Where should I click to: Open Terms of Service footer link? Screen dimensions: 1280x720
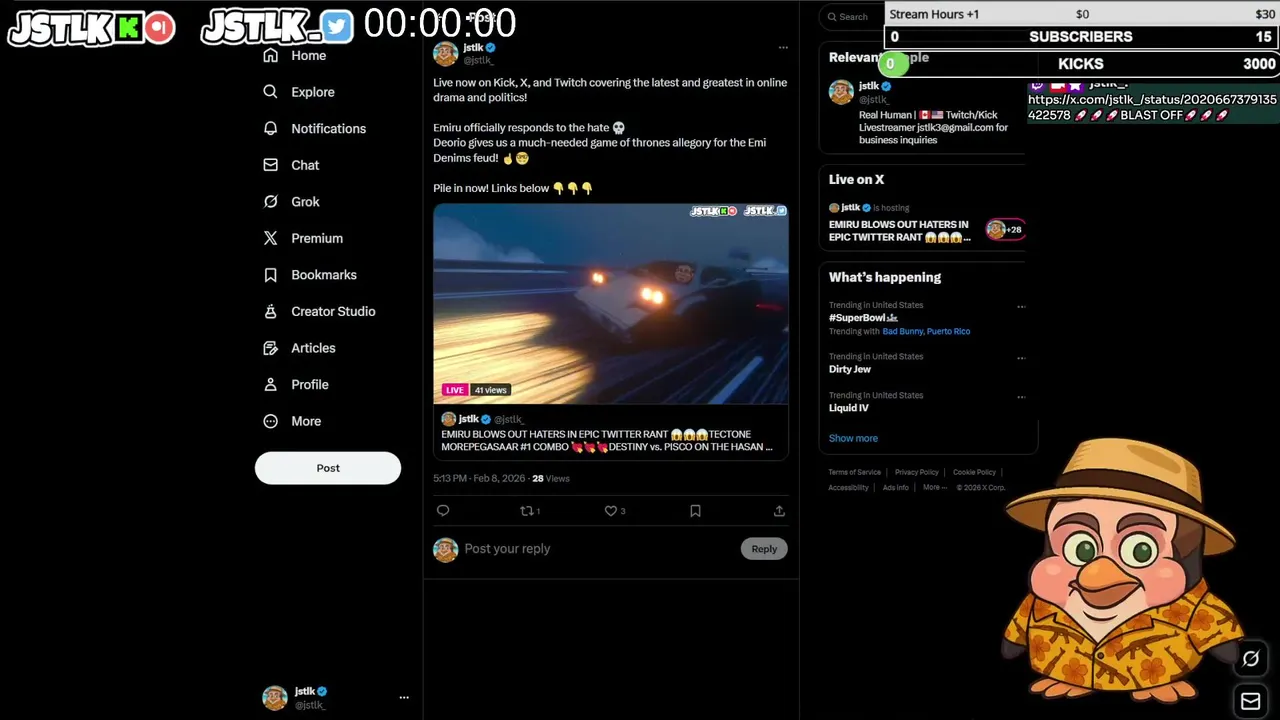(x=854, y=472)
